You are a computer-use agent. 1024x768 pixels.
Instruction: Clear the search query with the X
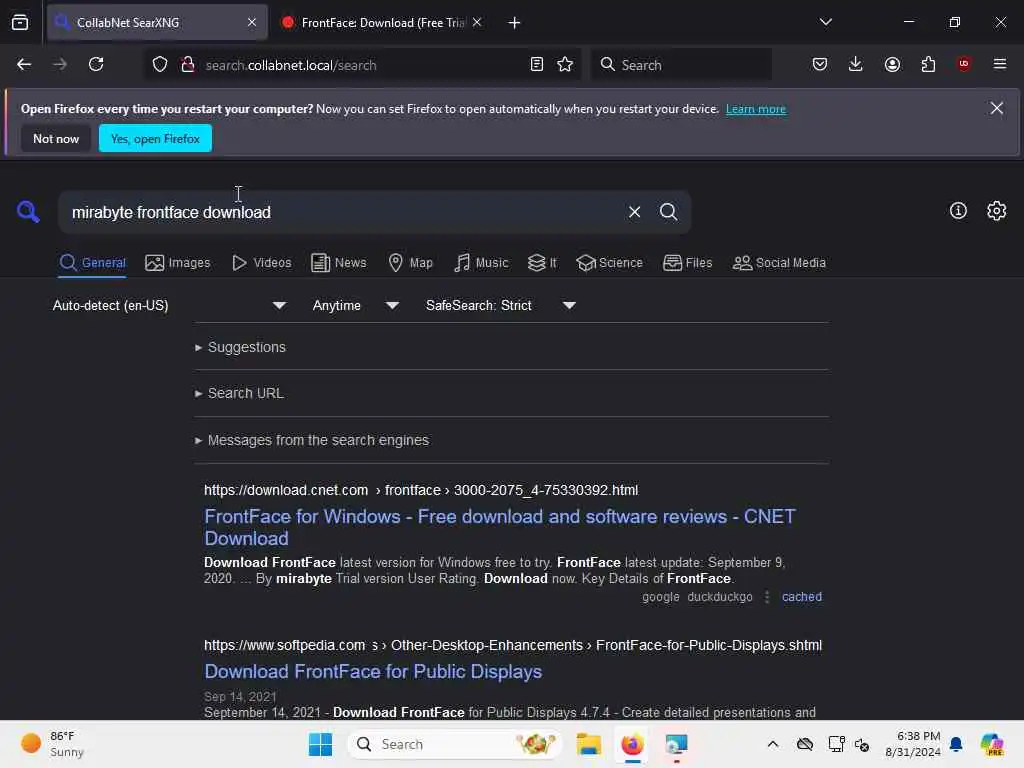click(x=634, y=212)
